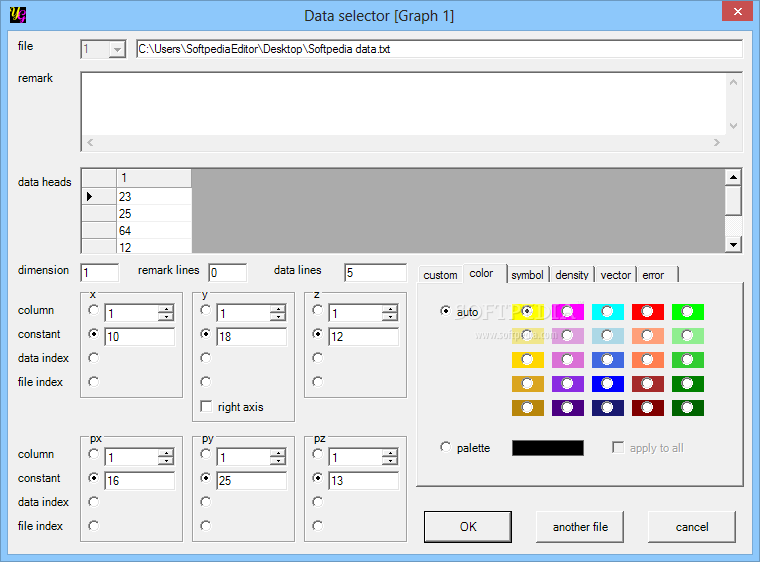Screen dimensions: 760x562
Task: Click the z column spinner arrows
Action: [x=390, y=313]
